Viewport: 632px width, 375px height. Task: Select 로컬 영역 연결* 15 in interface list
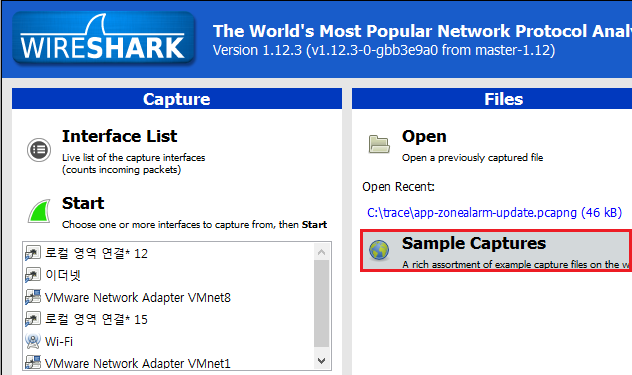coord(96,319)
